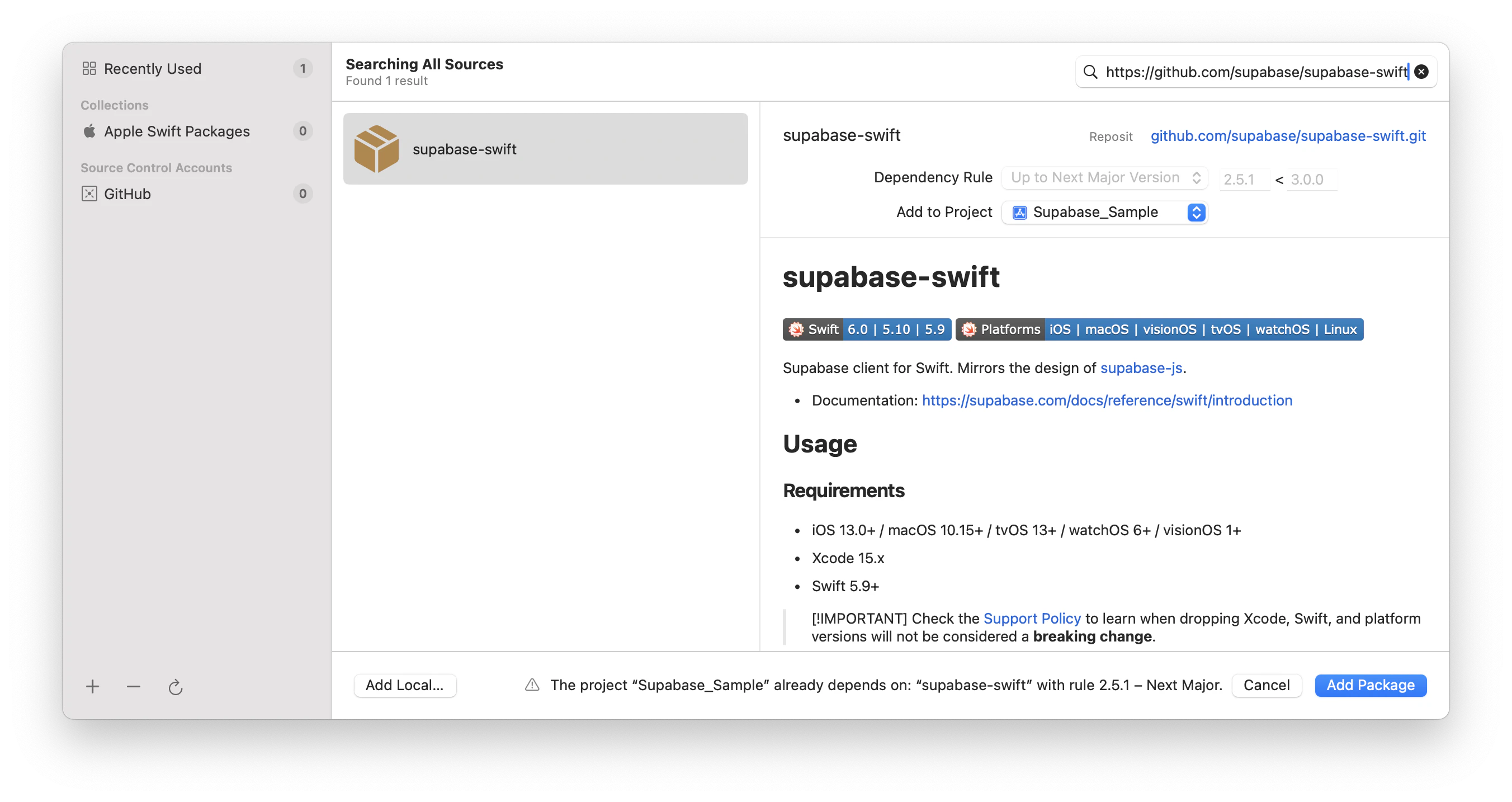Click the refresh collections icon
The width and height of the screenshot is (1512, 802).
click(175, 686)
